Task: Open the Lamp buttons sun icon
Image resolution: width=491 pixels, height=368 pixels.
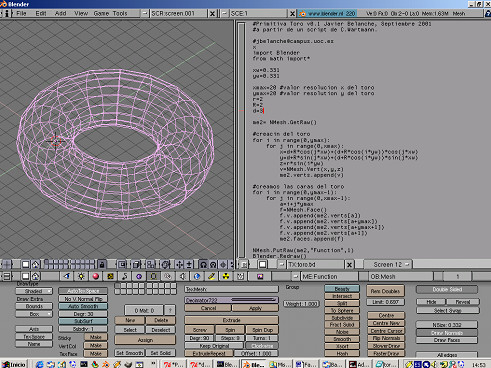Action: coord(81,276)
